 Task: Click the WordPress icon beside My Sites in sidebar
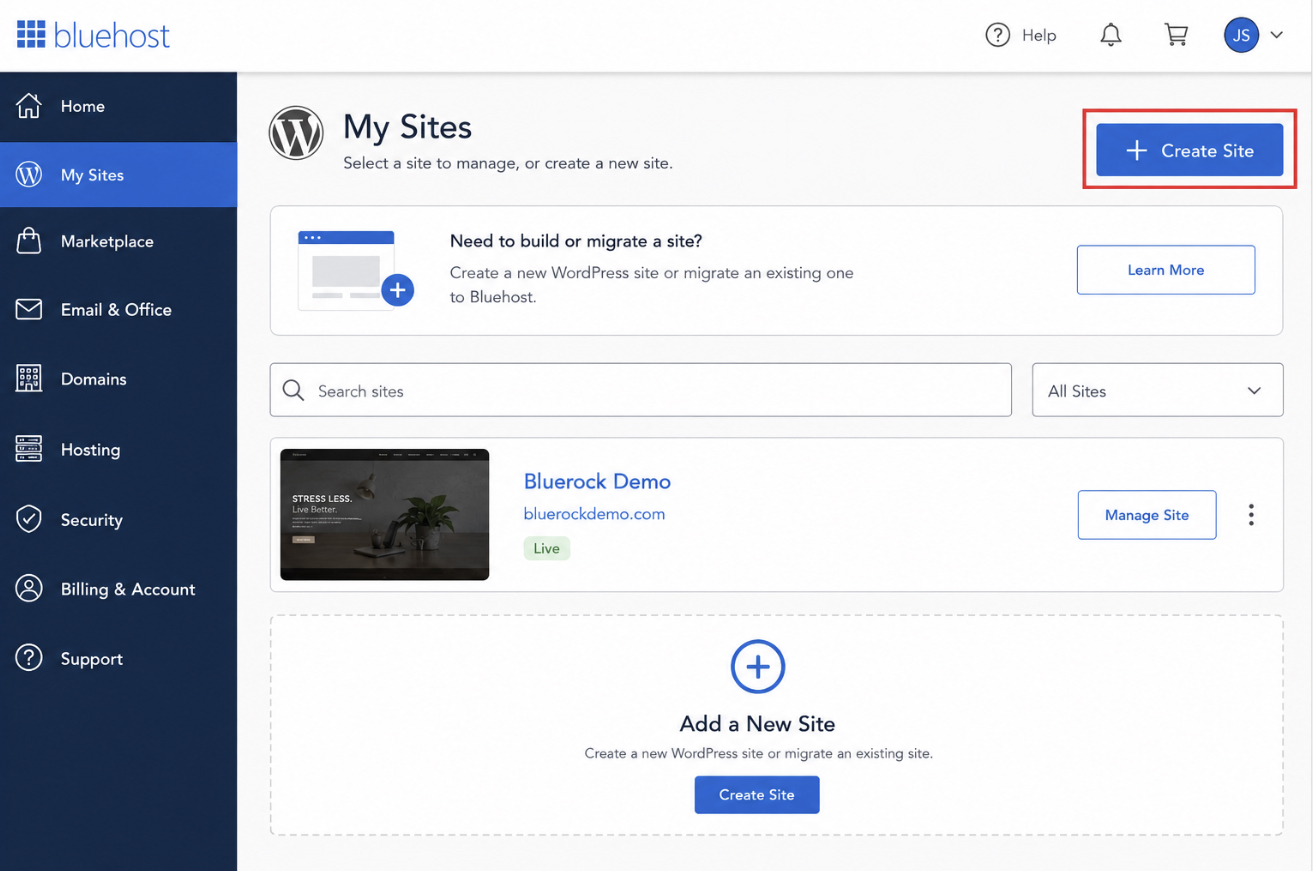pos(29,174)
